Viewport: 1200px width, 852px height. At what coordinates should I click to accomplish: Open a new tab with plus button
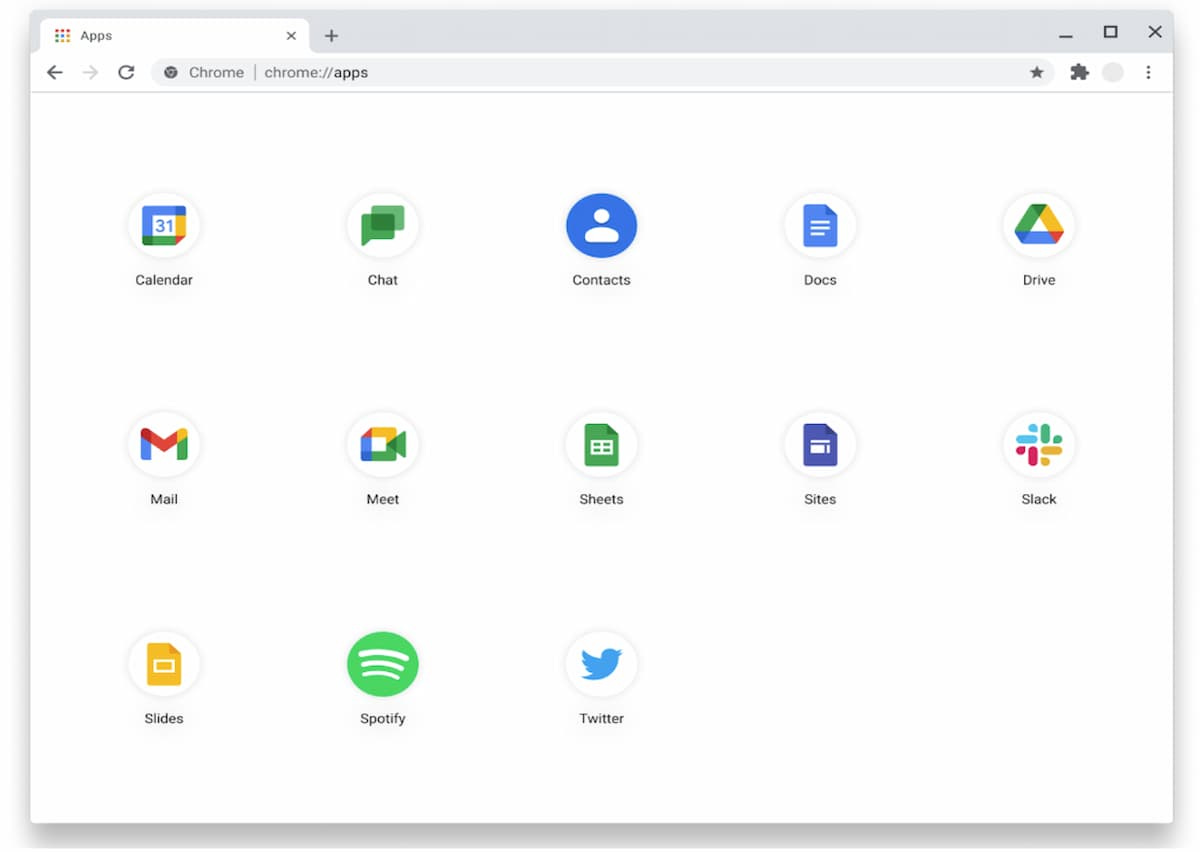331,35
